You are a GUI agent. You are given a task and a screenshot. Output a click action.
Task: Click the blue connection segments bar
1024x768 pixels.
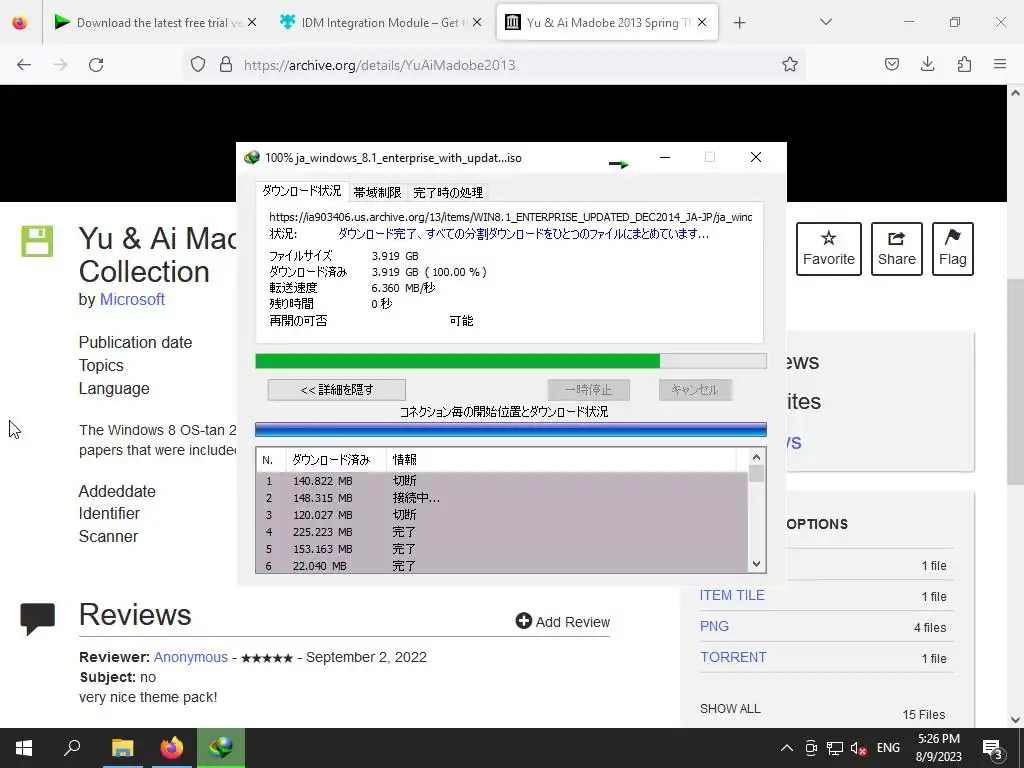511,429
